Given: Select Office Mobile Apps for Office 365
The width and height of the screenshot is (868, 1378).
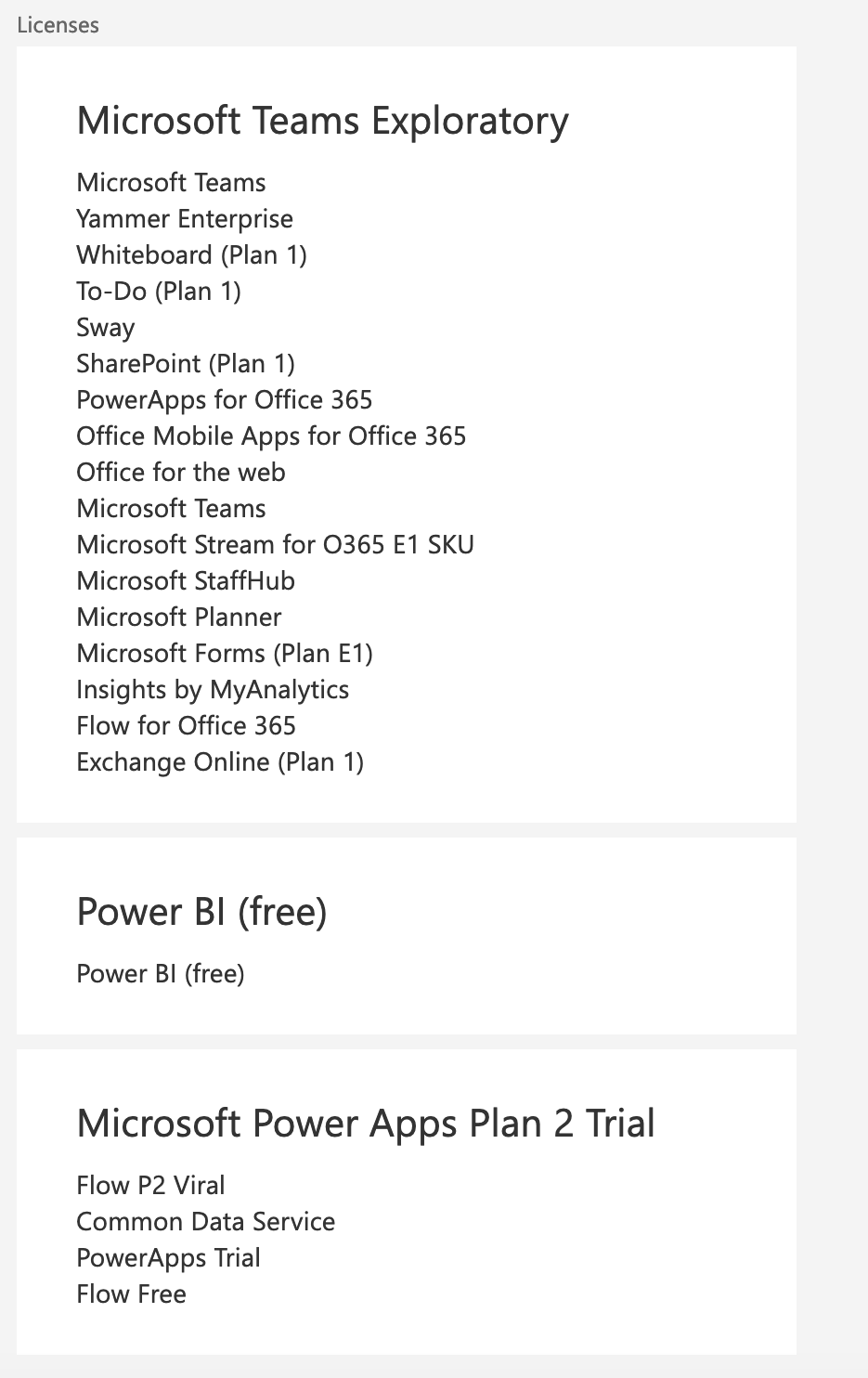Looking at the screenshot, I should pyautogui.click(x=271, y=436).
